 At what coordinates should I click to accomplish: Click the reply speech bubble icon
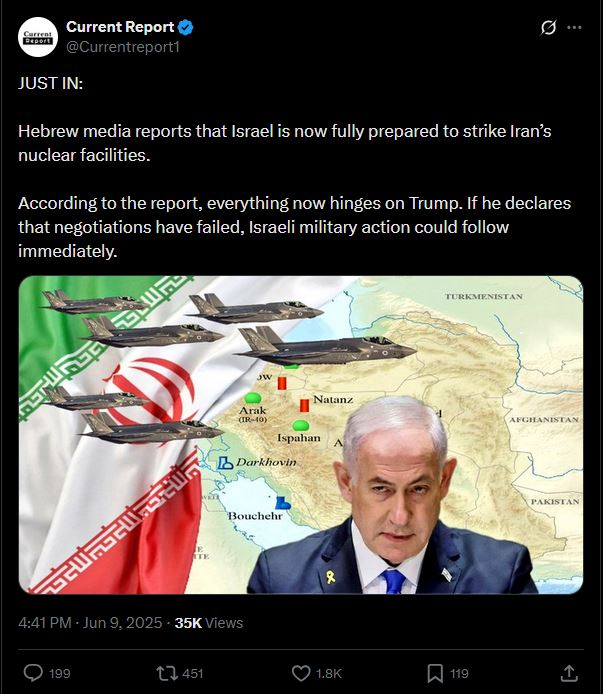click(33, 673)
